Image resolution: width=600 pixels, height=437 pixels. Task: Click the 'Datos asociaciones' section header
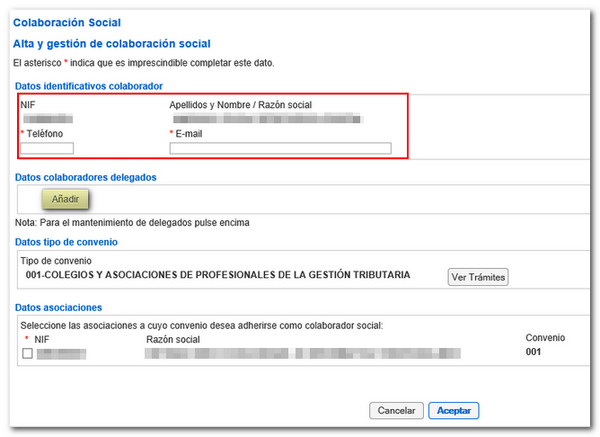click(x=58, y=306)
